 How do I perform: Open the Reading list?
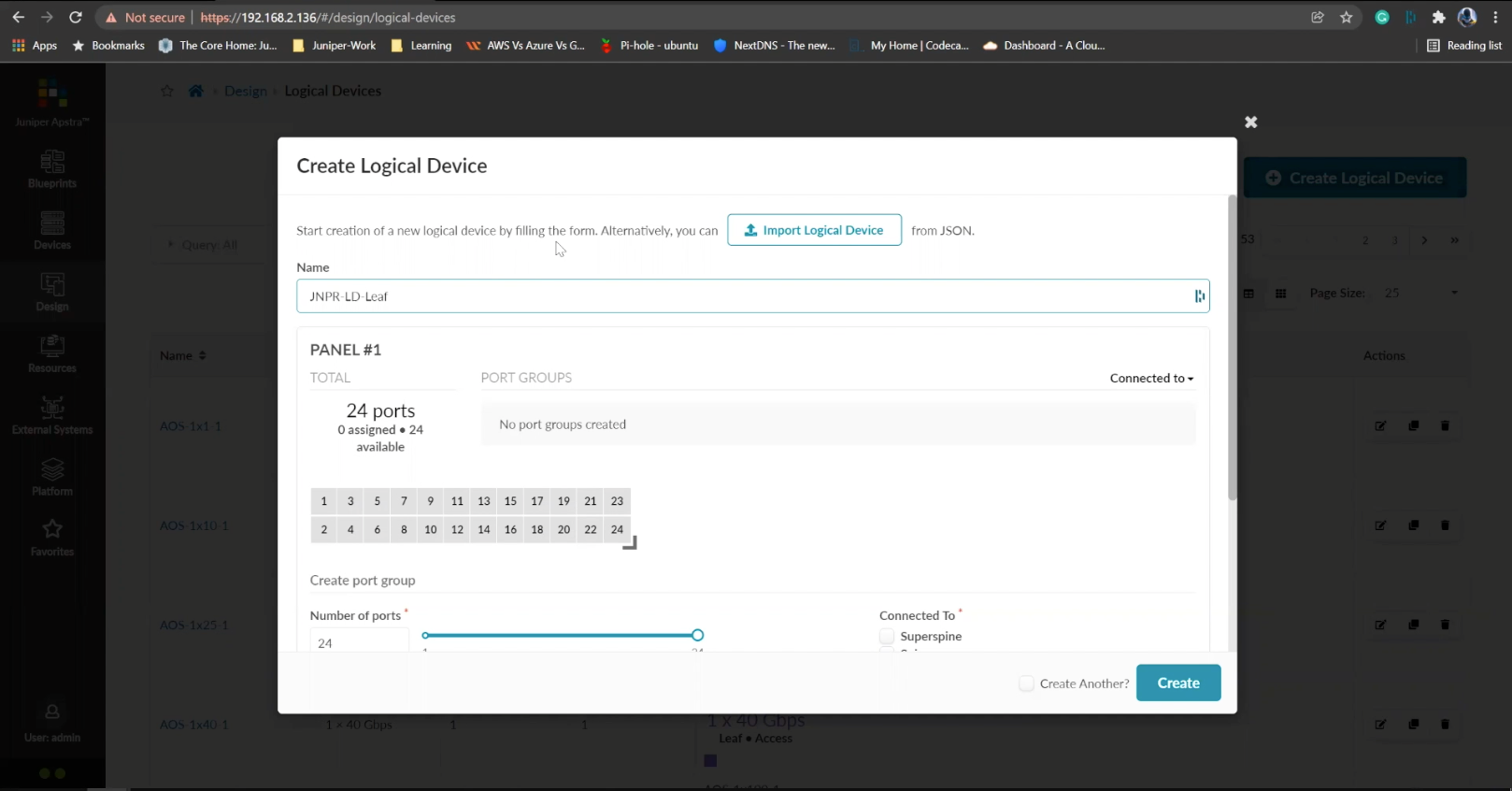1464,45
